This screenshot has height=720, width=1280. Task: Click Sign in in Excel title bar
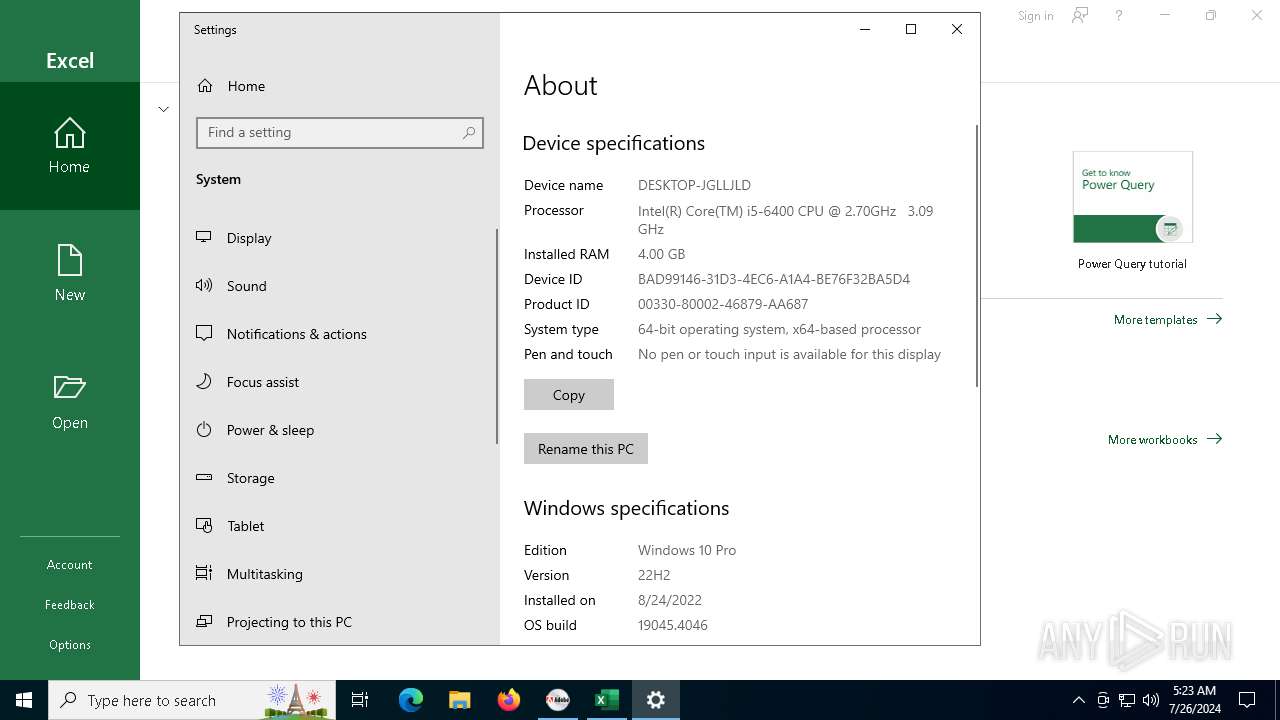[1035, 16]
